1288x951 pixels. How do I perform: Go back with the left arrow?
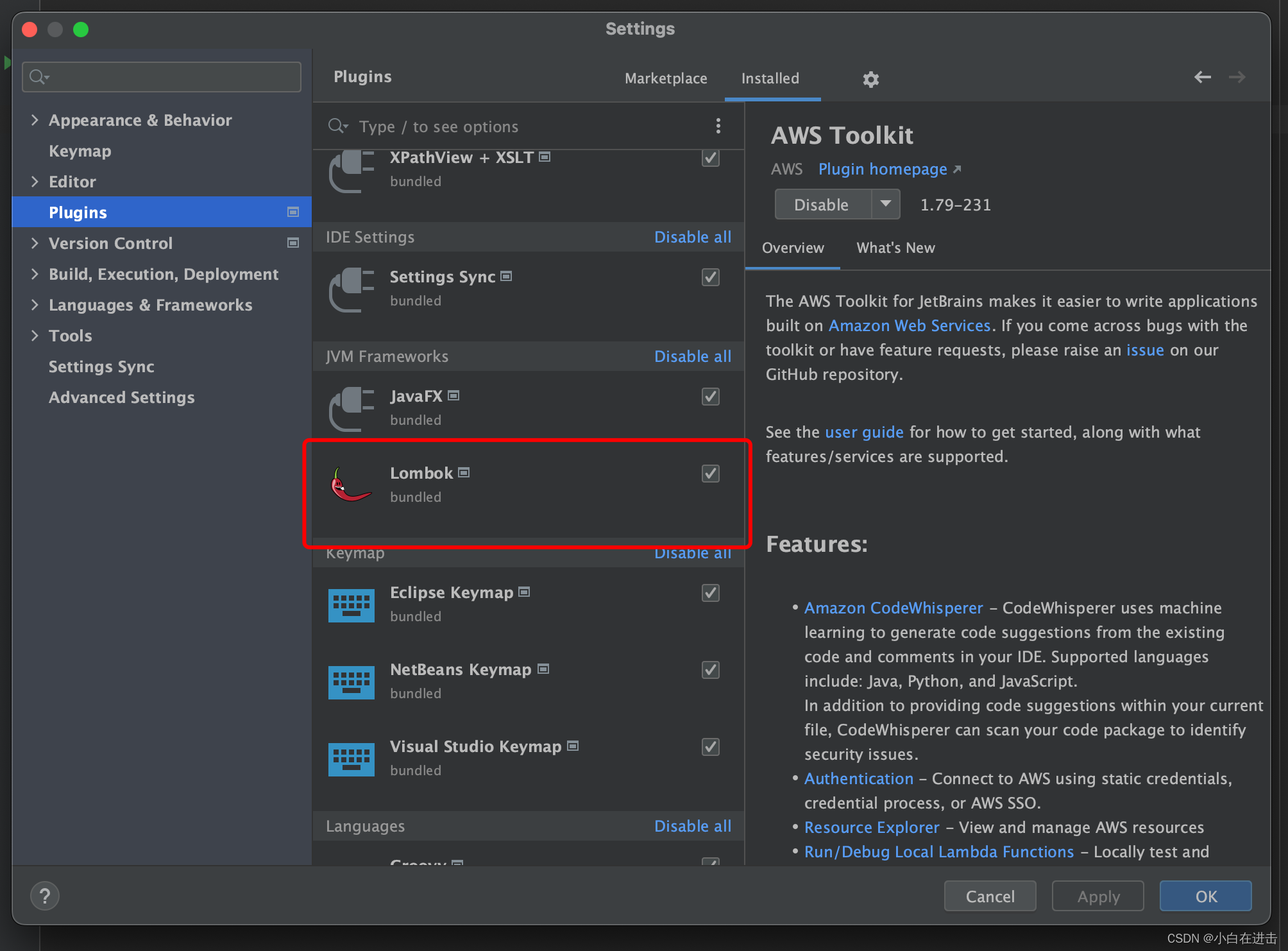pos(1203,77)
